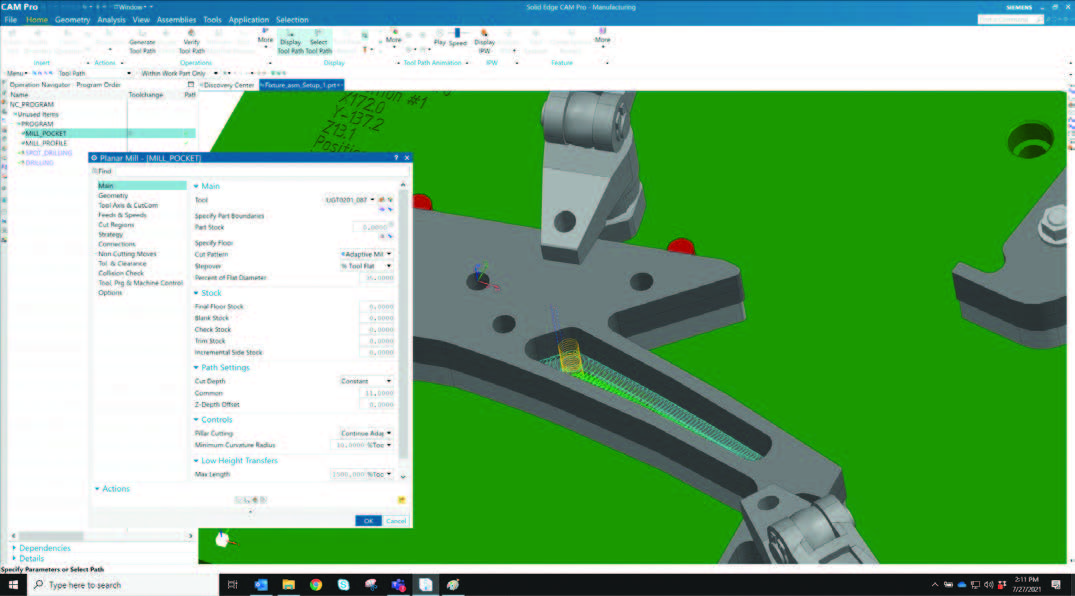Open the Cut Pattern Adaptive Mill dropdown
The width and height of the screenshot is (1075, 596).
click(389, 254)
